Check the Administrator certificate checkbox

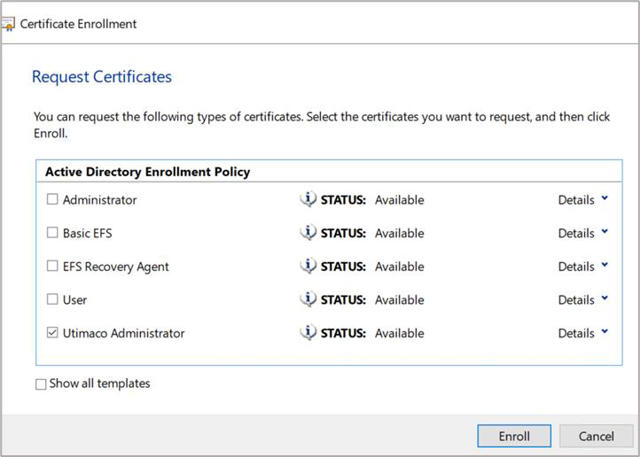click(53, 200)
